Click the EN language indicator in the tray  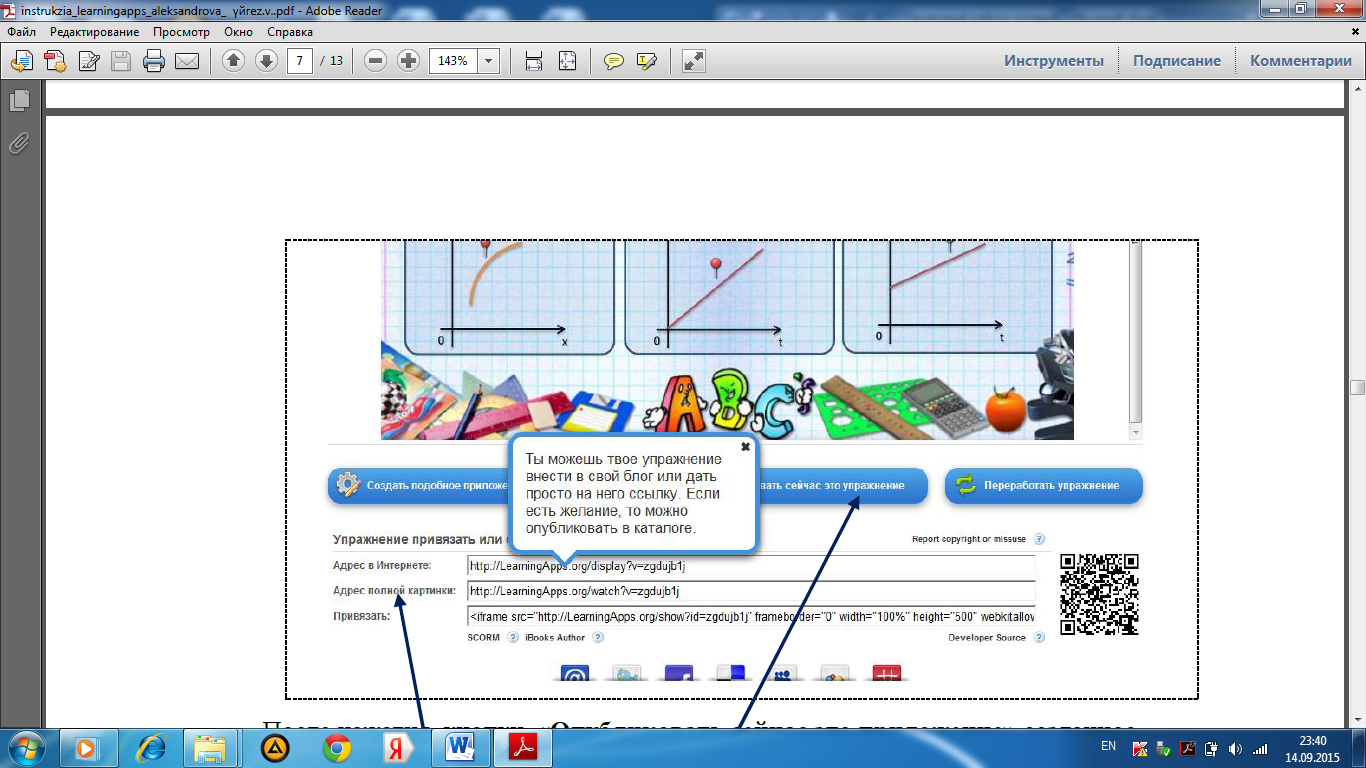pos(1108,746)
